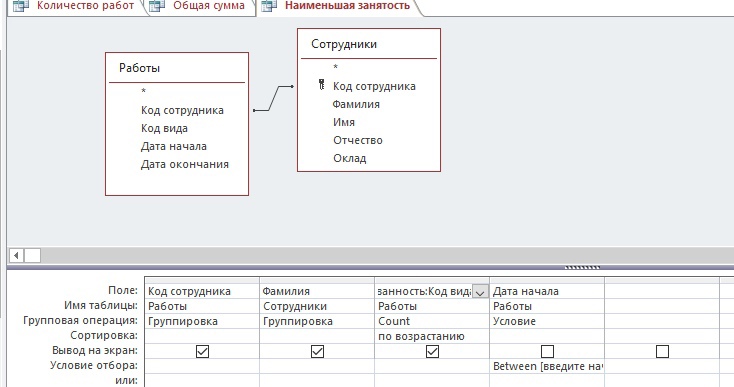Click Группировка cell under Код сотрудника column
The width and height of the screenshot is (734, 387).
coord(202,321)
